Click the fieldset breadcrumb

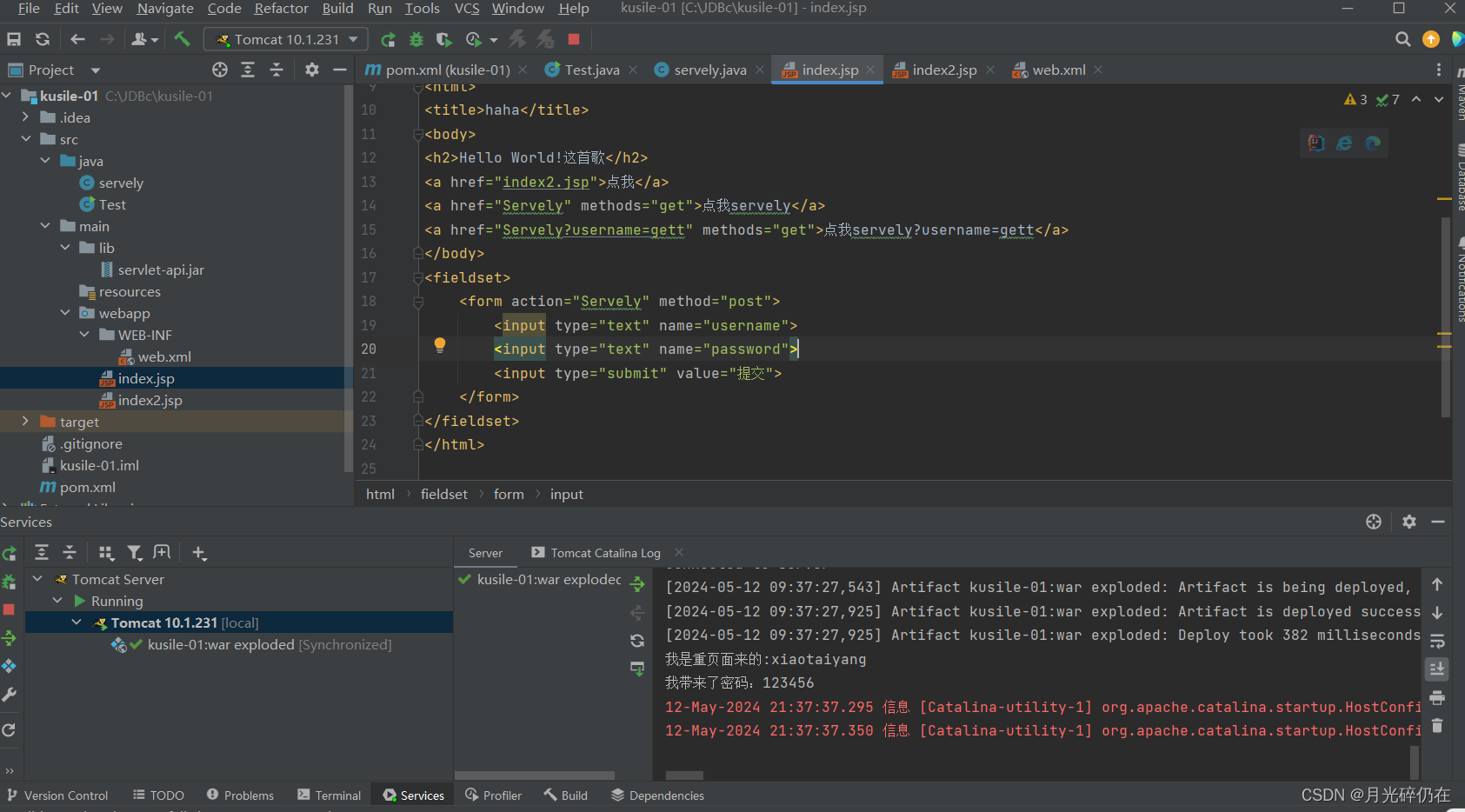pos(443,494)
